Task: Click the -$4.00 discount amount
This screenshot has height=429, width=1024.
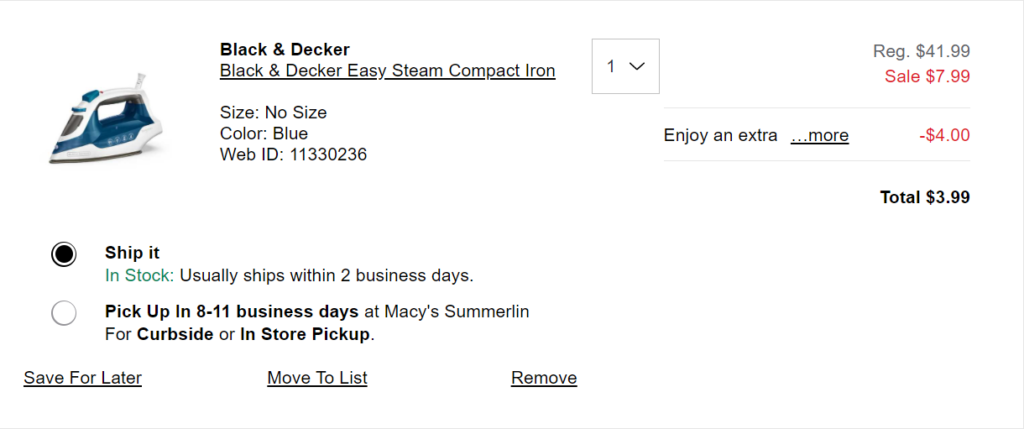Action: click(x=944, y=135)
